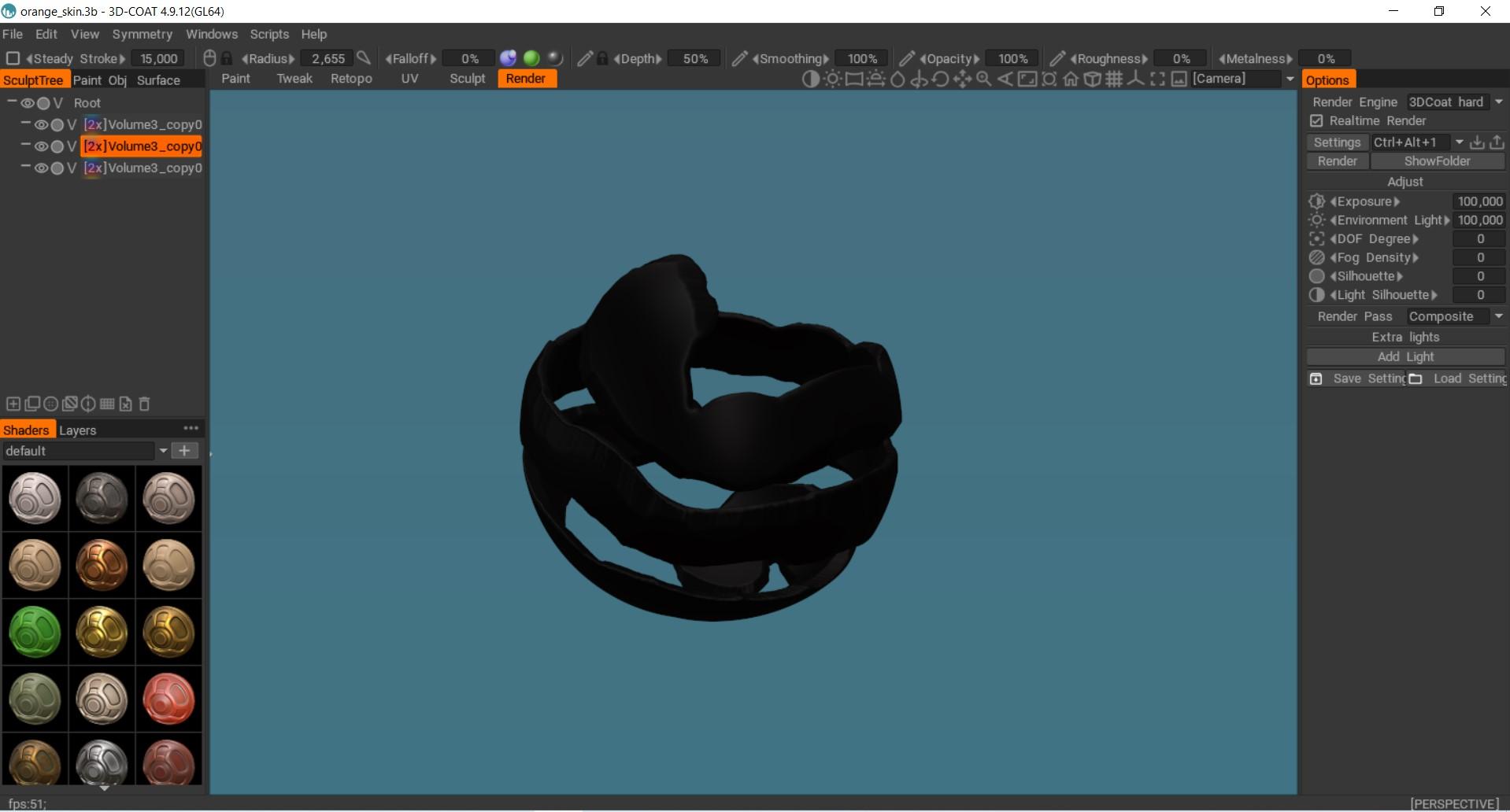Toggle the Realtime Render checkbox
1510x812 pixels.
click(1317, 120)
